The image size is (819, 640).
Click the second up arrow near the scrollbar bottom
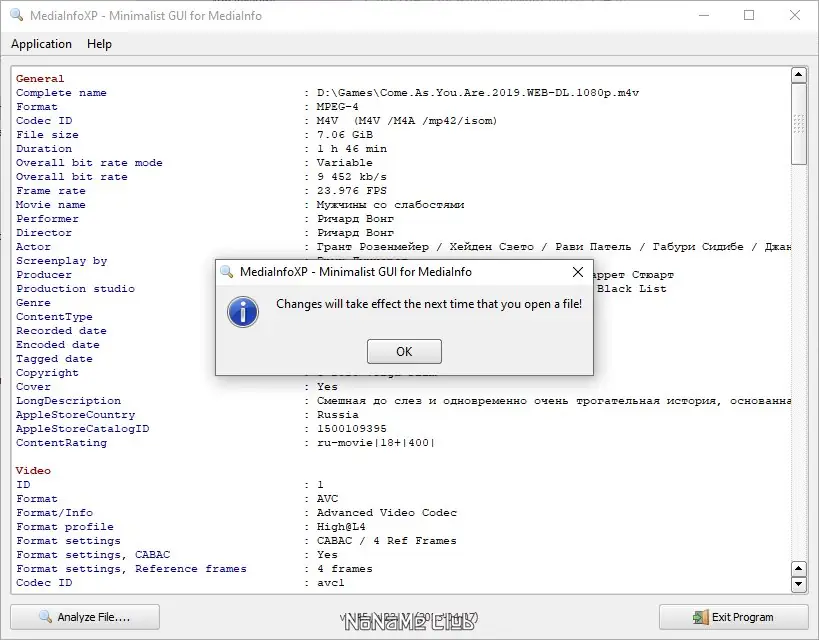799,568
